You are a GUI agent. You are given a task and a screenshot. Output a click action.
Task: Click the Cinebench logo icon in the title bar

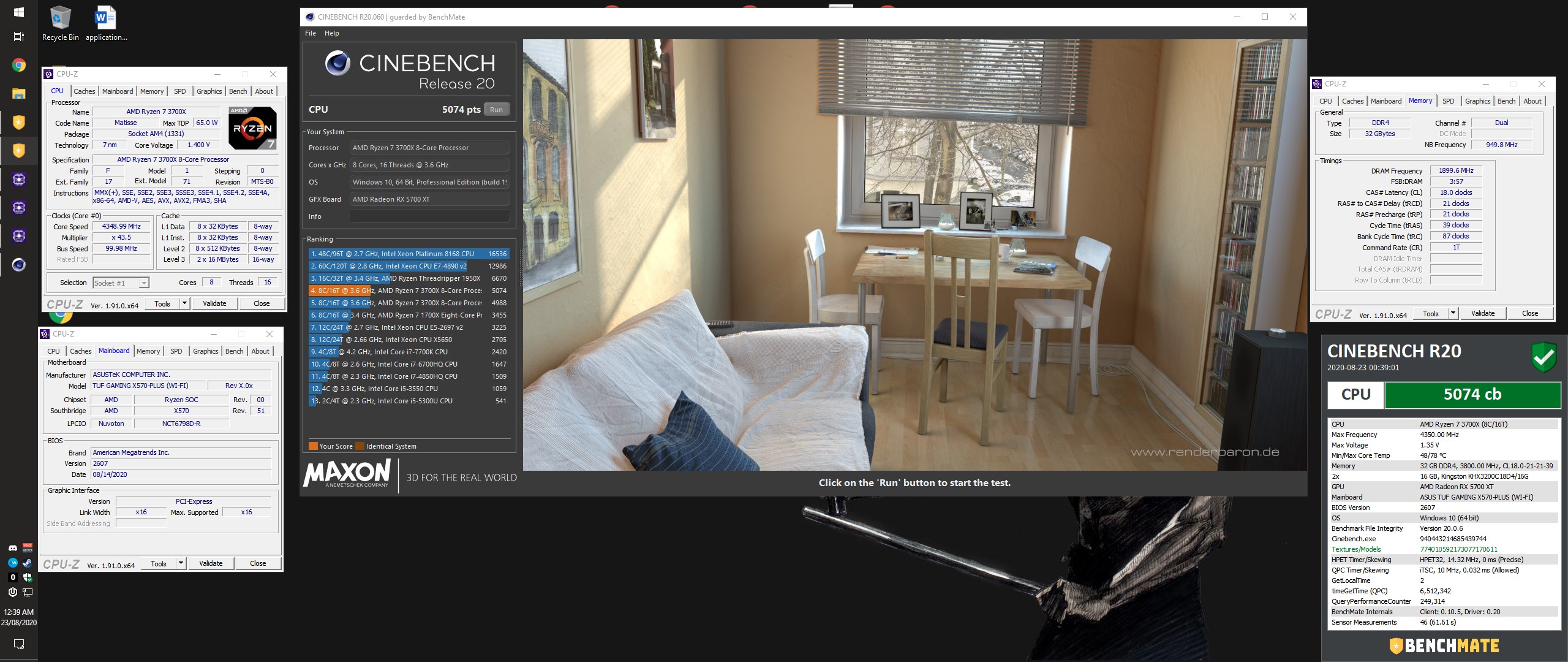310,17
